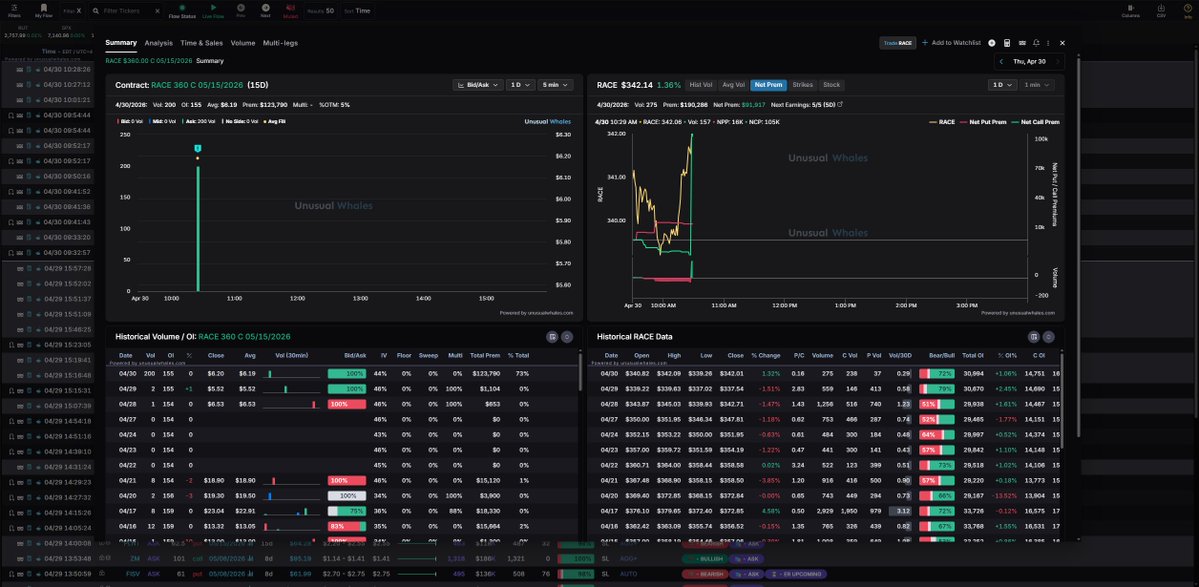Toggle Stock chart view

tap(831, 85)
